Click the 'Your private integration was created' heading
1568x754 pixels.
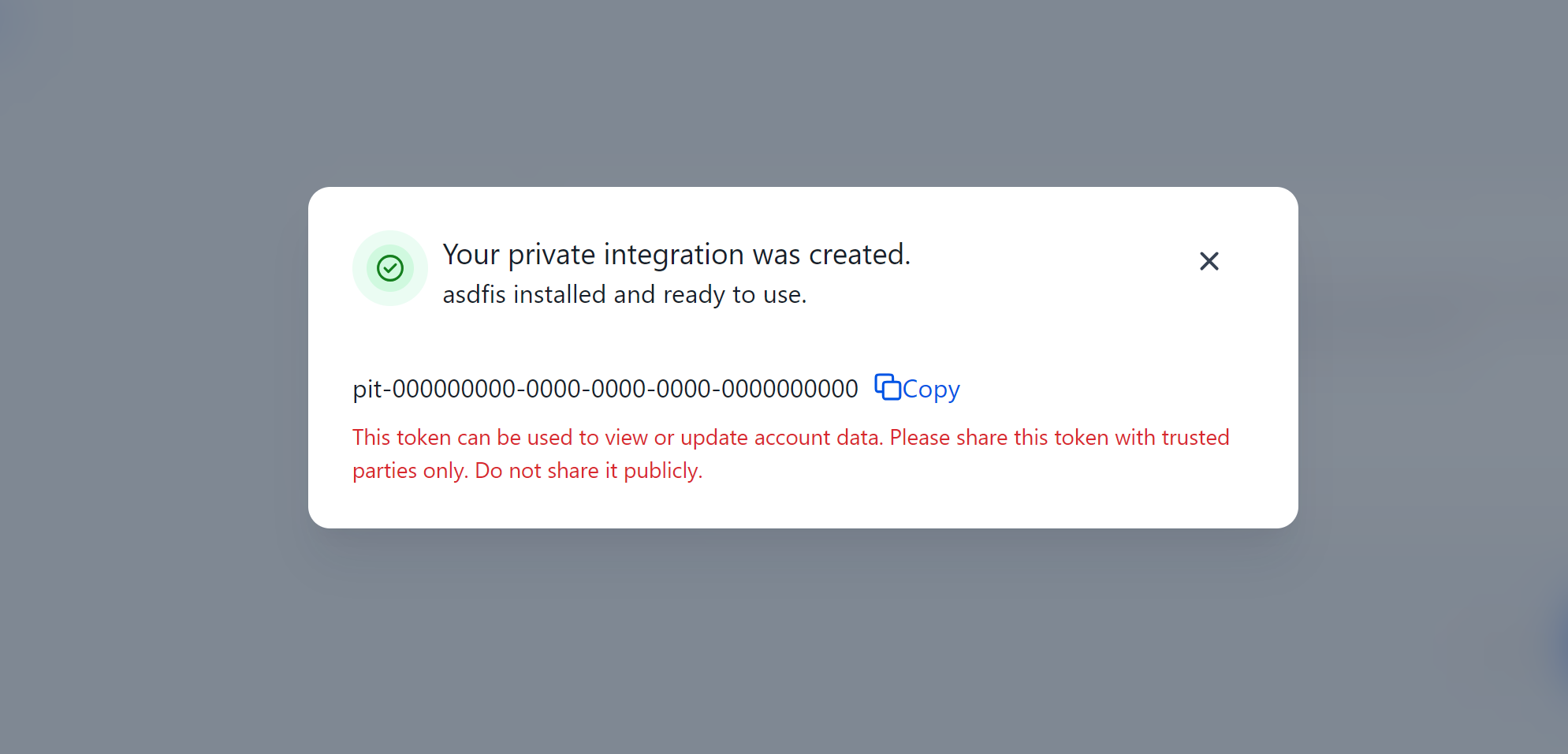[x=676, y=255]
